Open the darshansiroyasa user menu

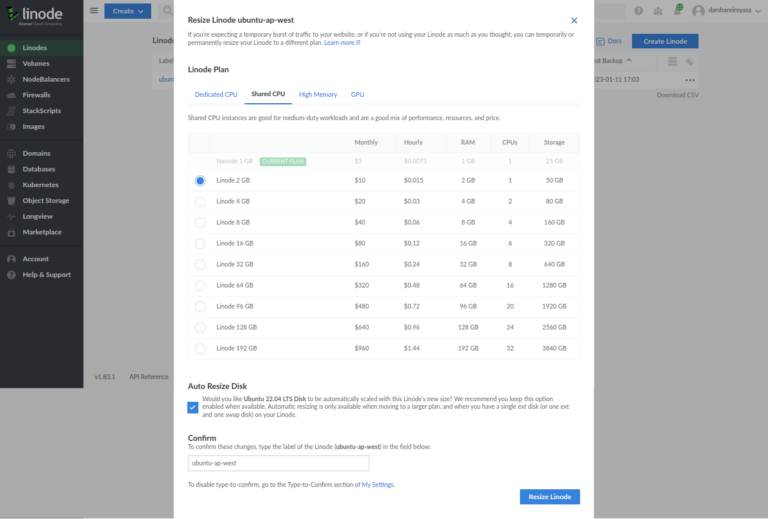coord(727,10)
